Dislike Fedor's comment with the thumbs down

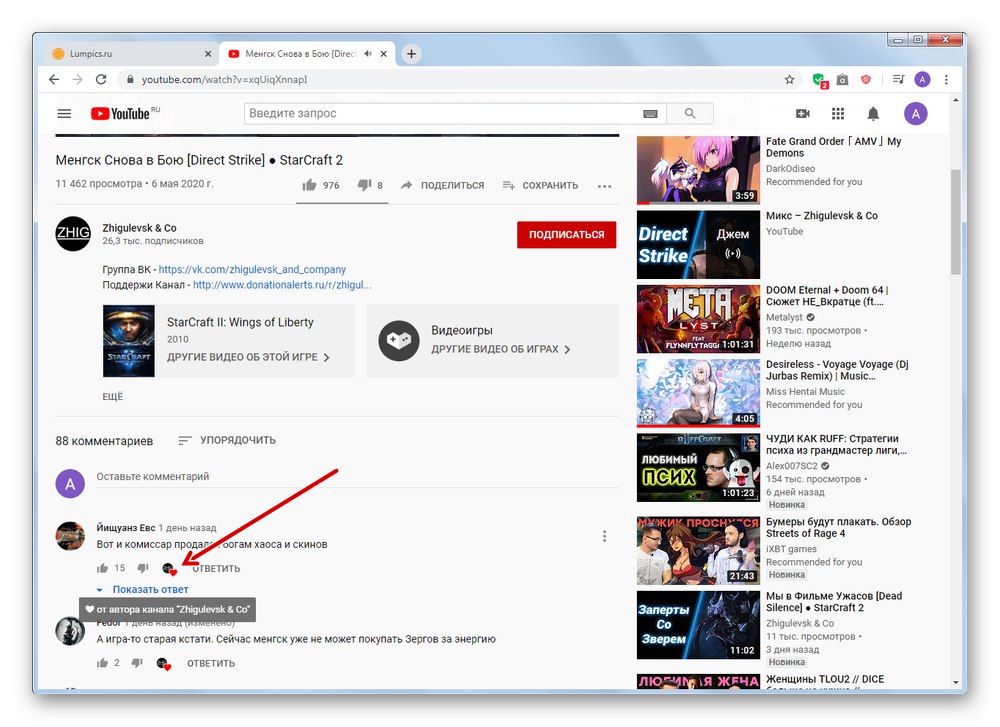[x=137, y=662]
